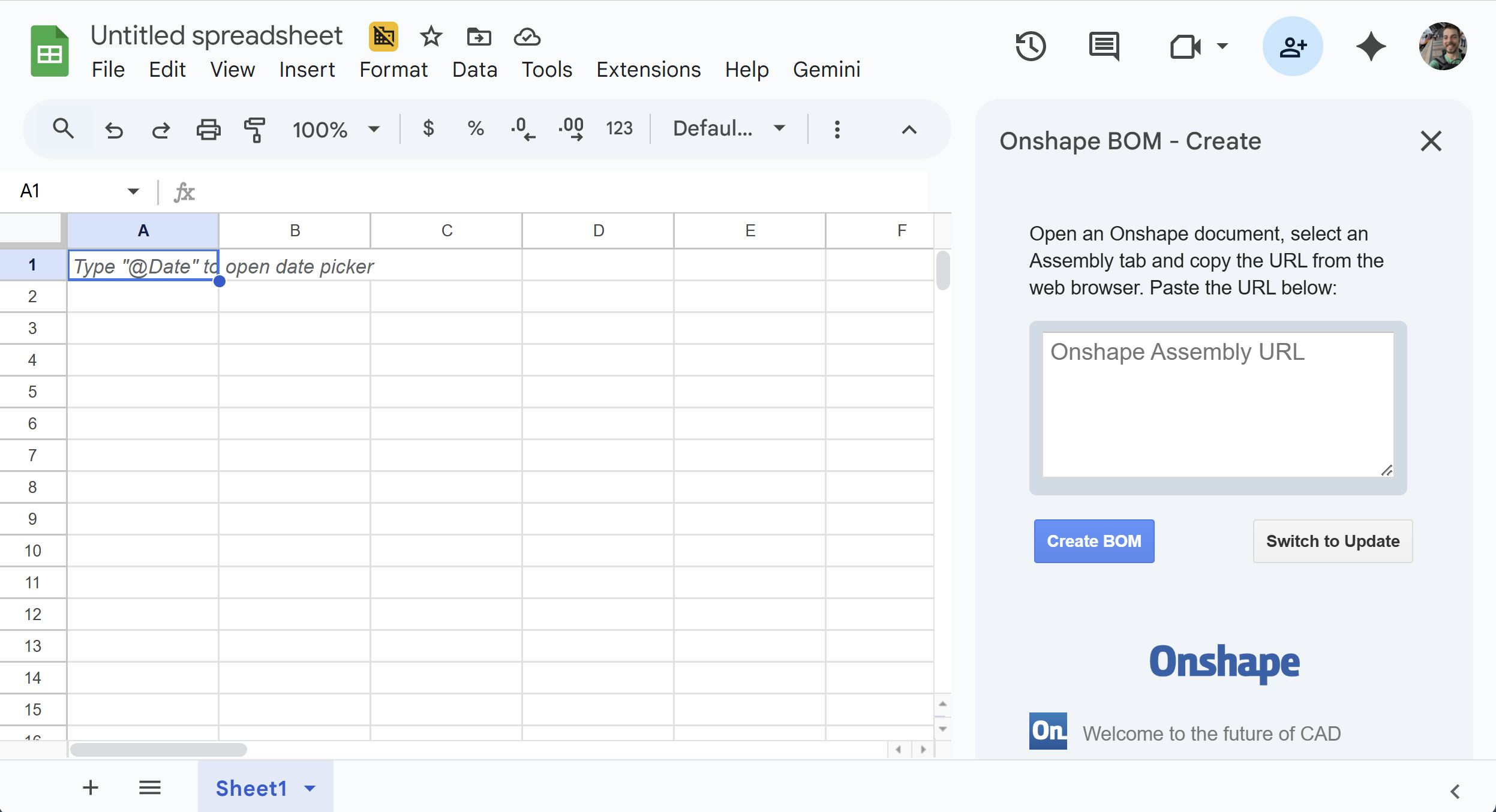This screenshot has width=1496, height=812.
Task: Open the Default font dropdown
Action: pyautogui.click(x=729, y=128)
